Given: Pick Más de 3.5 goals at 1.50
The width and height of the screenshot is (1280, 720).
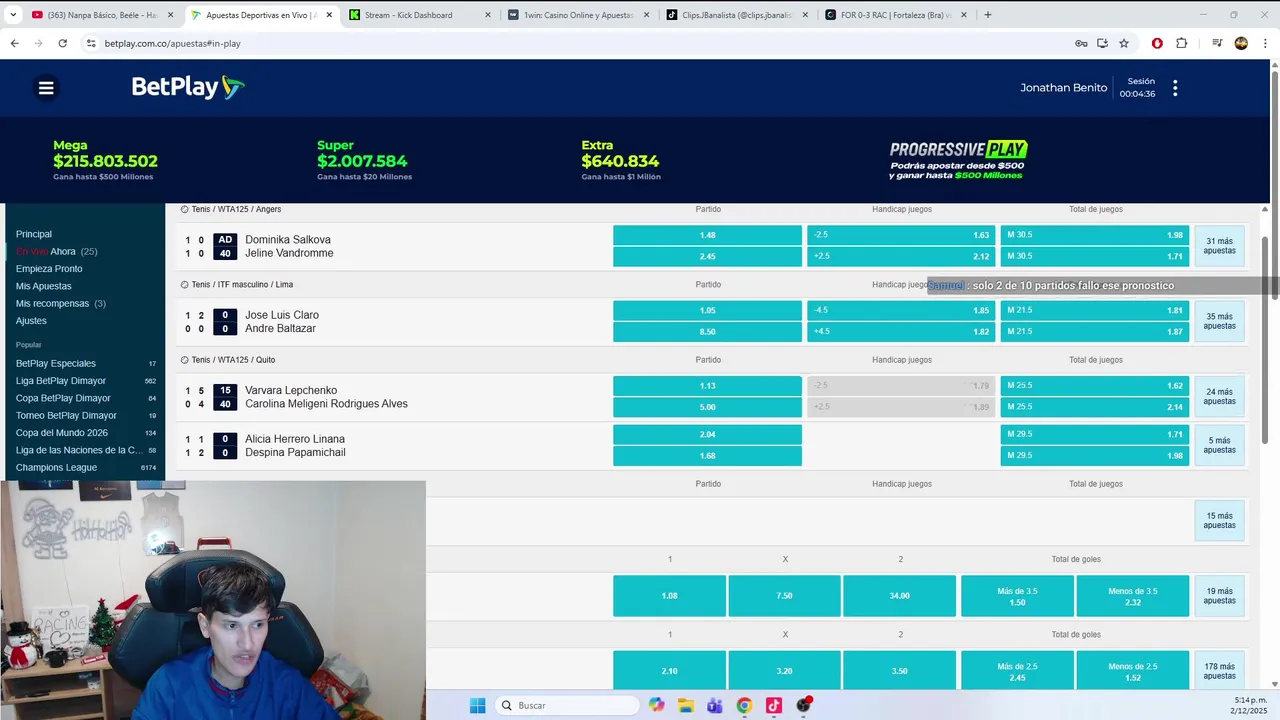Looking at the screenshot, I should click(1017, 596).
